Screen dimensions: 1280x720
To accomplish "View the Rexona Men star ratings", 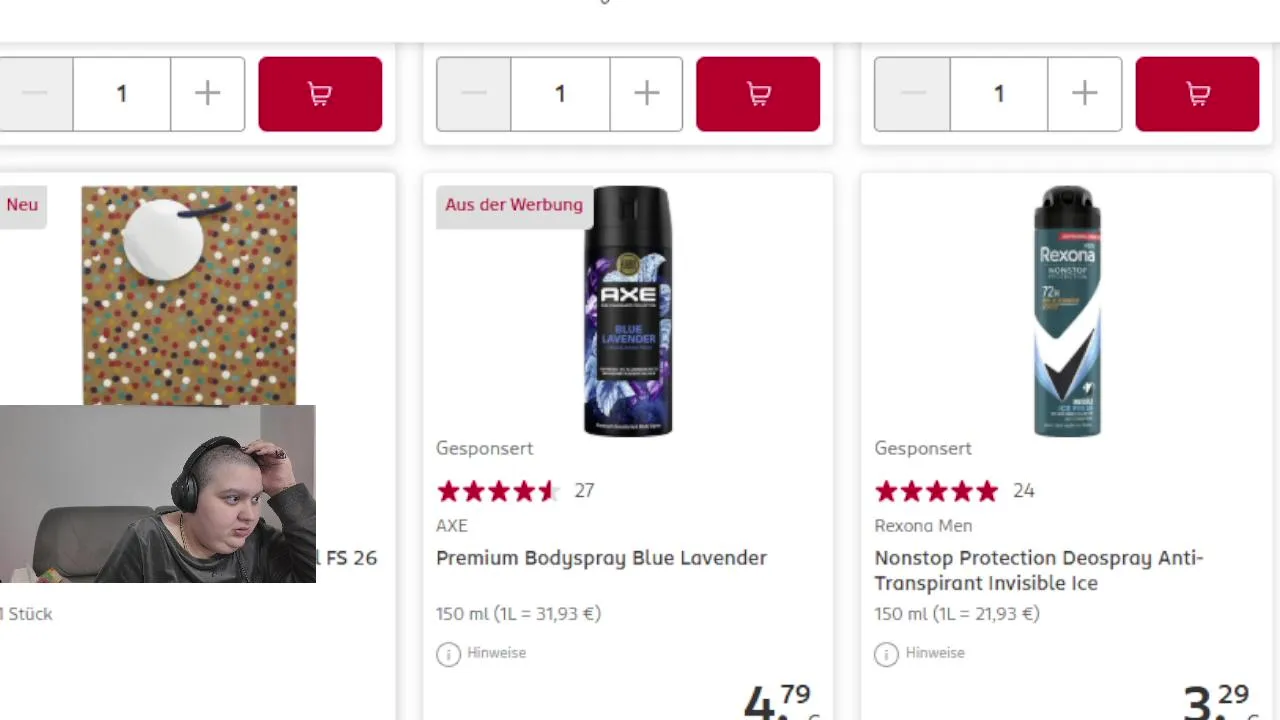I will pos(936,491).
